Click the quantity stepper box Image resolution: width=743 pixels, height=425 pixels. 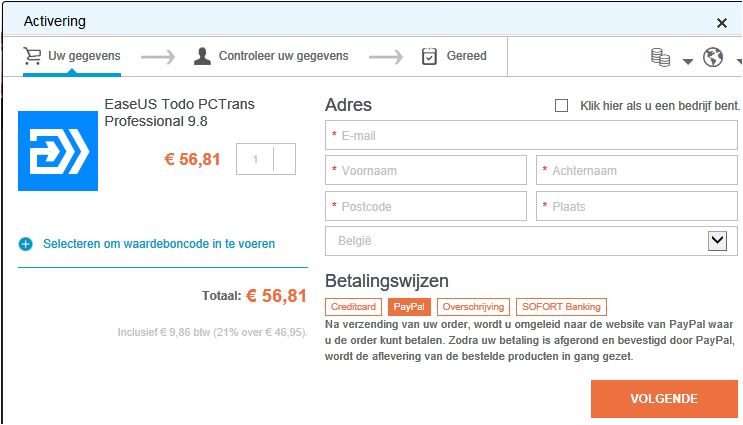[266, 159]
